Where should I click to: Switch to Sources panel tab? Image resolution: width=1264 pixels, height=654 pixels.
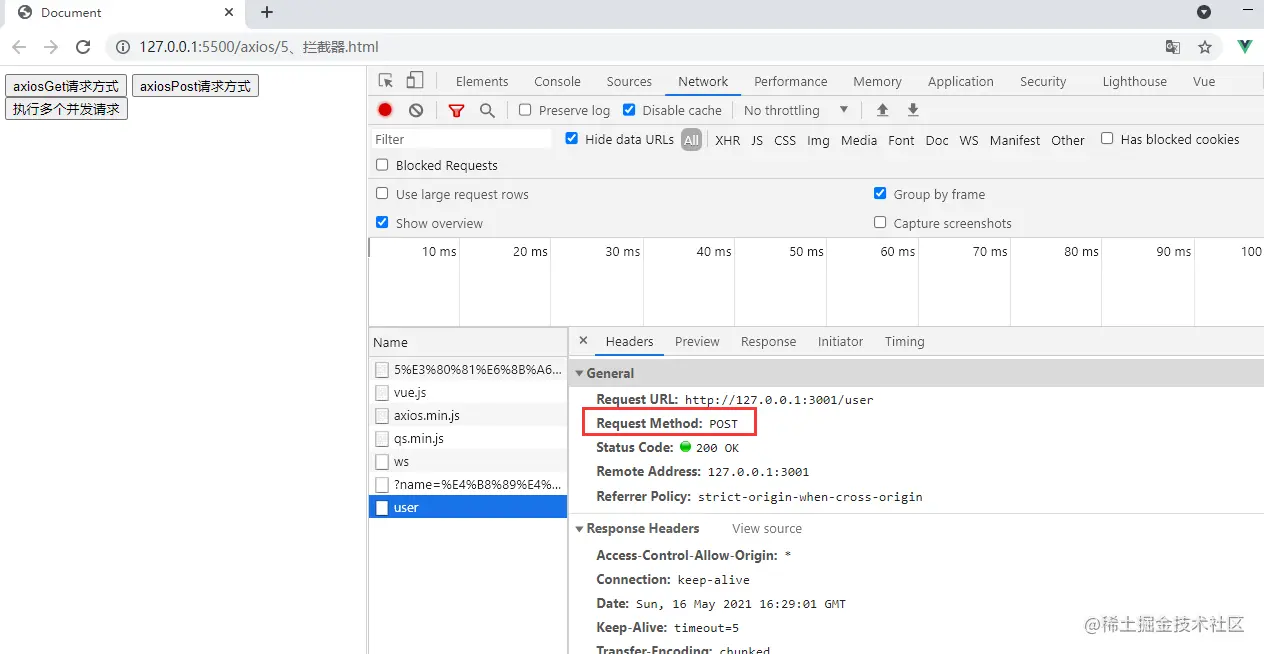[x=629, y=82]
